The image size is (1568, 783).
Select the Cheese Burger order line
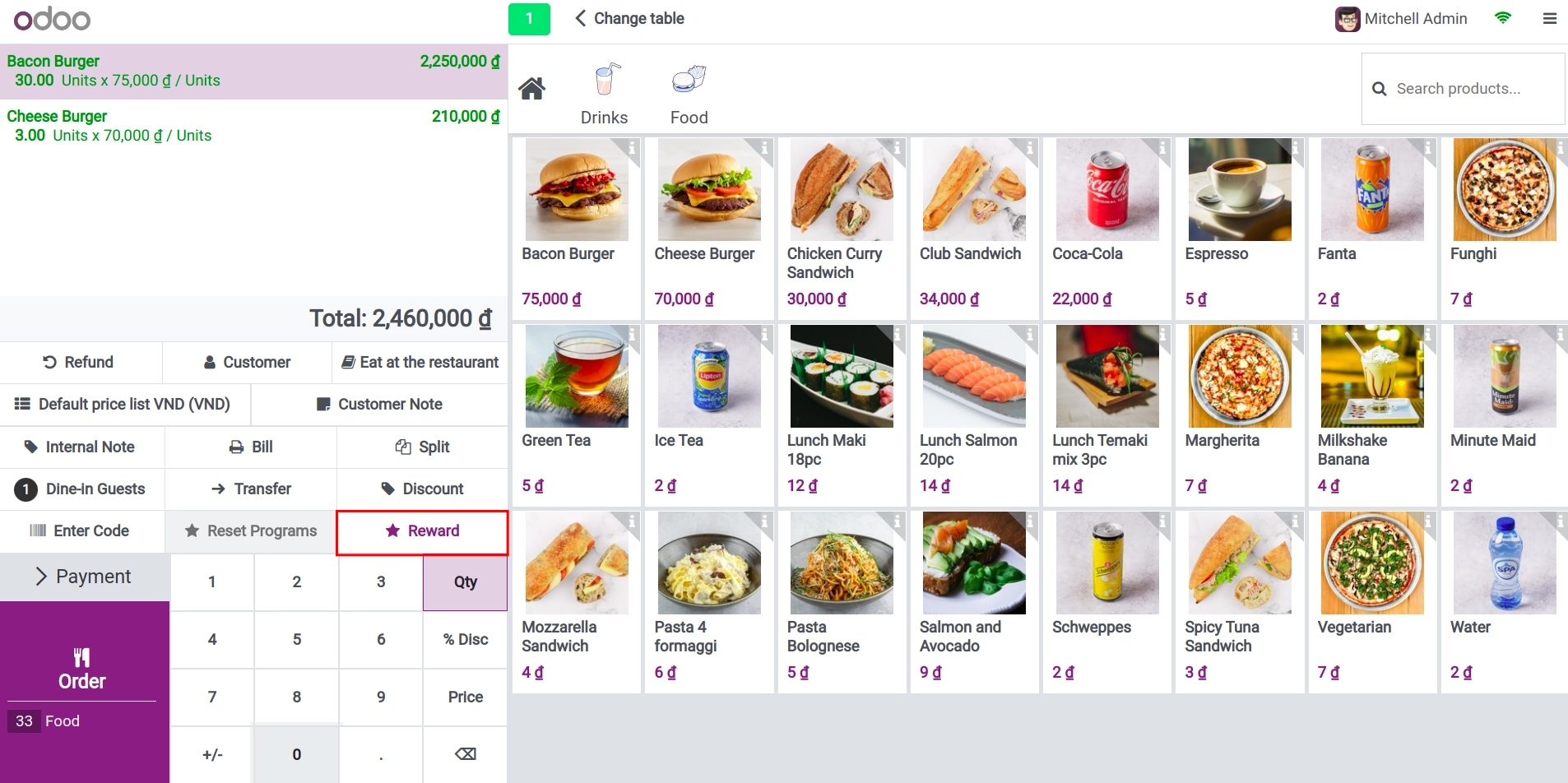pyautogui.click(x=253, y=126)
